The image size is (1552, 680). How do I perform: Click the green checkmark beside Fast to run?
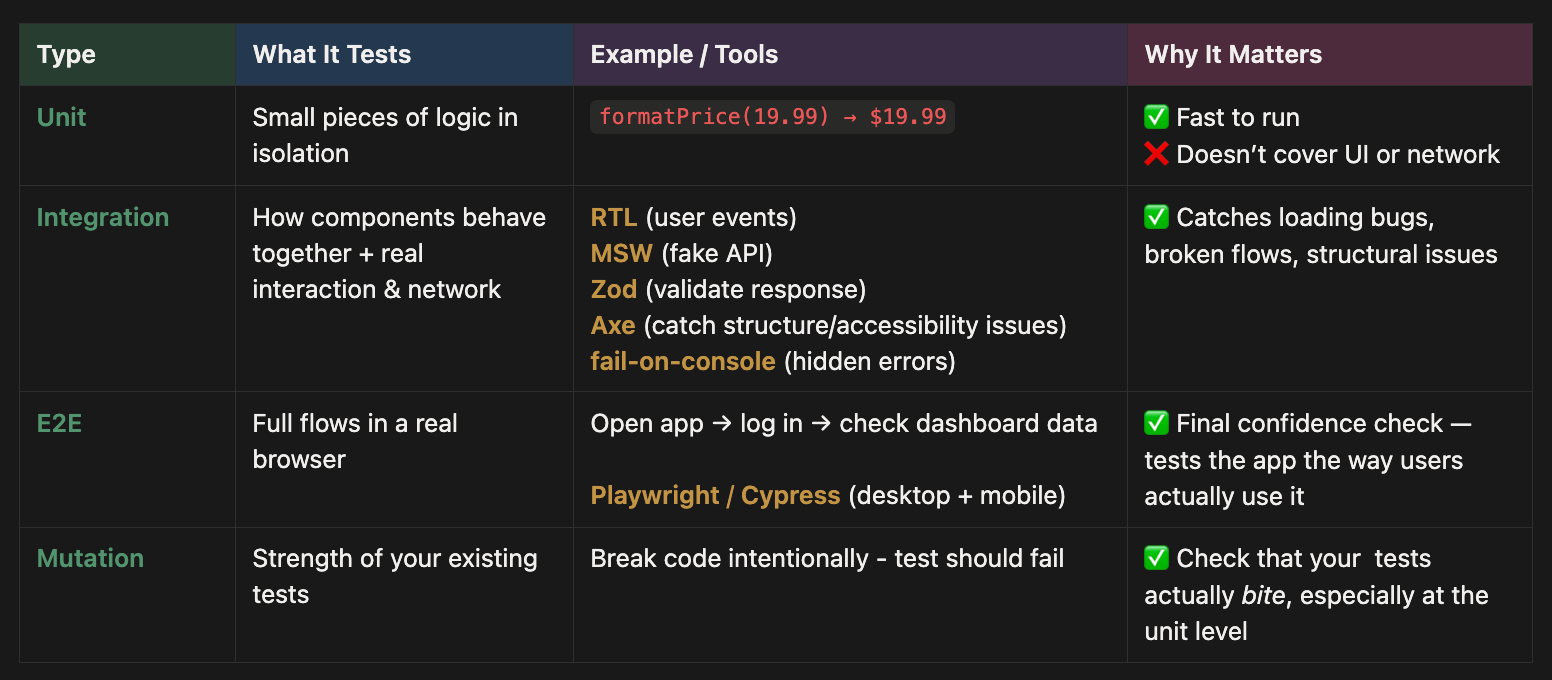[x=1156, y=118]
